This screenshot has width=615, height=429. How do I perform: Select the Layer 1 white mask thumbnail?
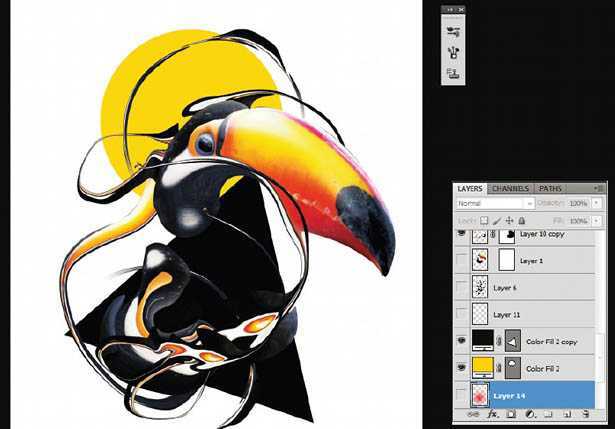[x=507, y=260]
